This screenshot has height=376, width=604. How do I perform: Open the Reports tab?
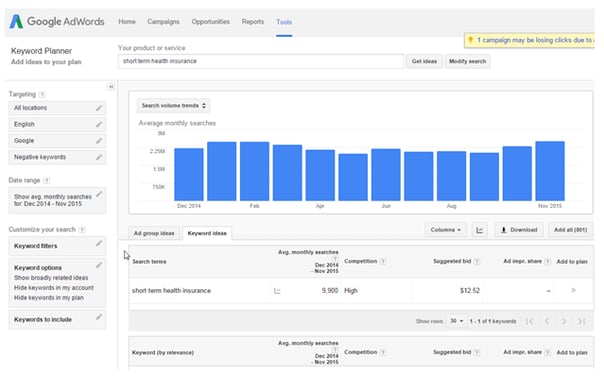coord(253,22)
